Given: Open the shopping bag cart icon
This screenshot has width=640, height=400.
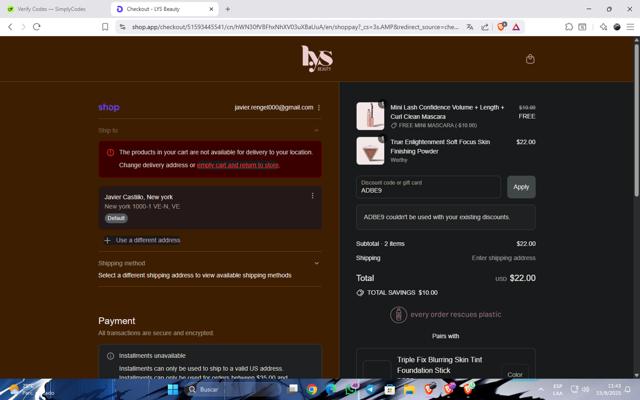Looking at the screenshot, I should [530, 59].
